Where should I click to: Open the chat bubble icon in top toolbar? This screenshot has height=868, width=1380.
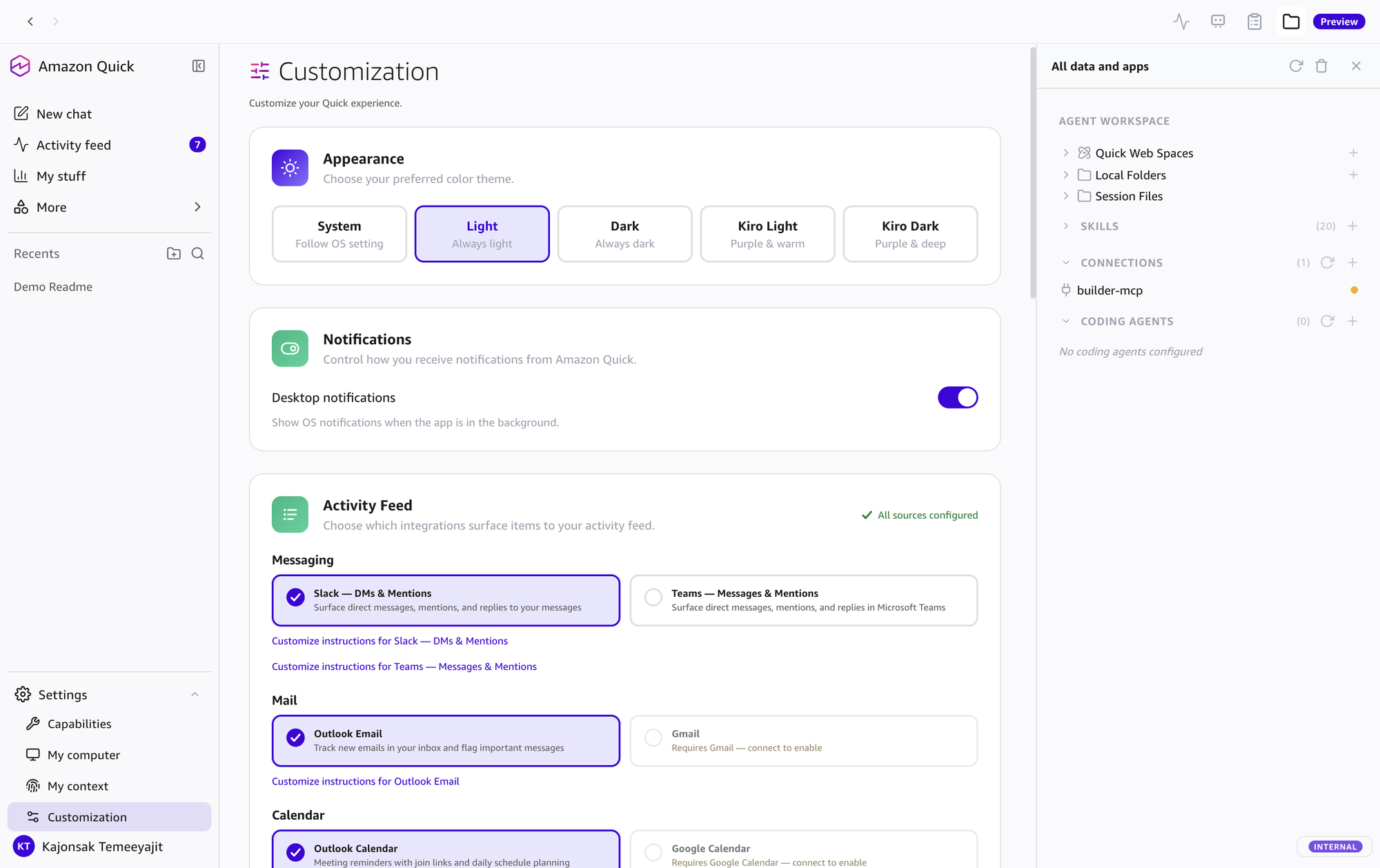click(x=1218, y=21)
